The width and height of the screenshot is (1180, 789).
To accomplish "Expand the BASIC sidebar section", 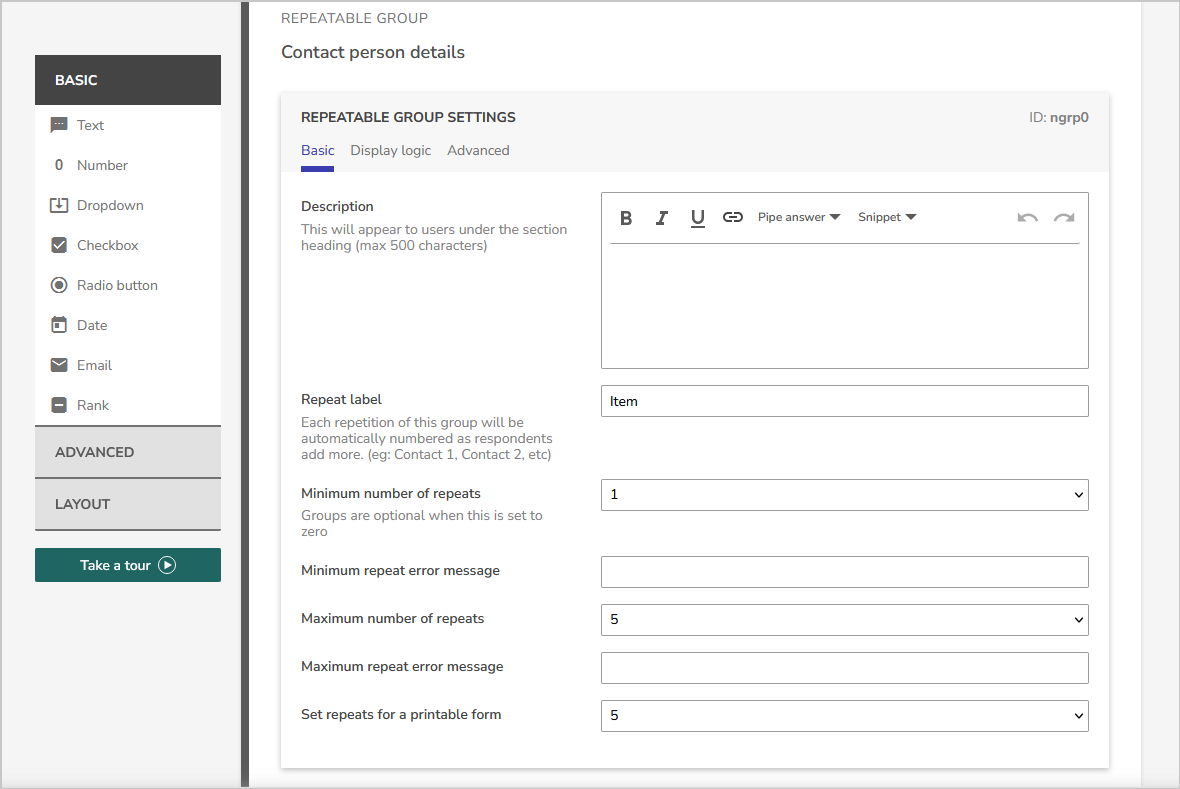I will coord(128,80).
